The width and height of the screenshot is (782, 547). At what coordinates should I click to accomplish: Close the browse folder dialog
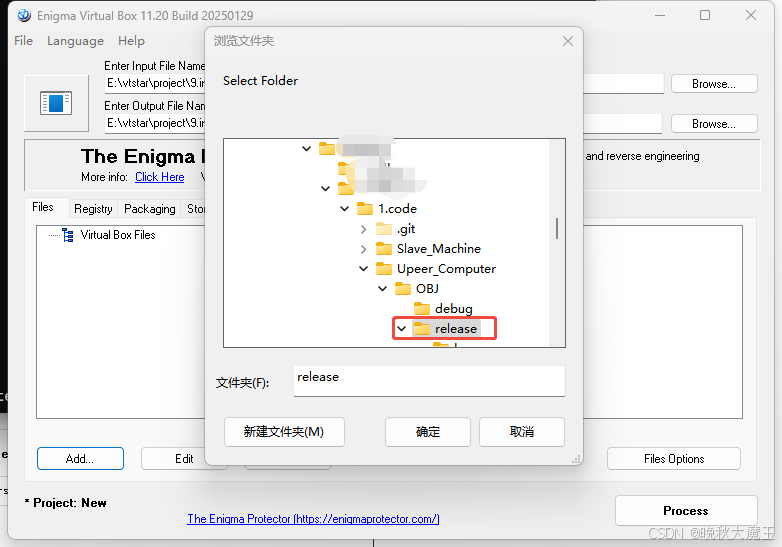point(568,41)
